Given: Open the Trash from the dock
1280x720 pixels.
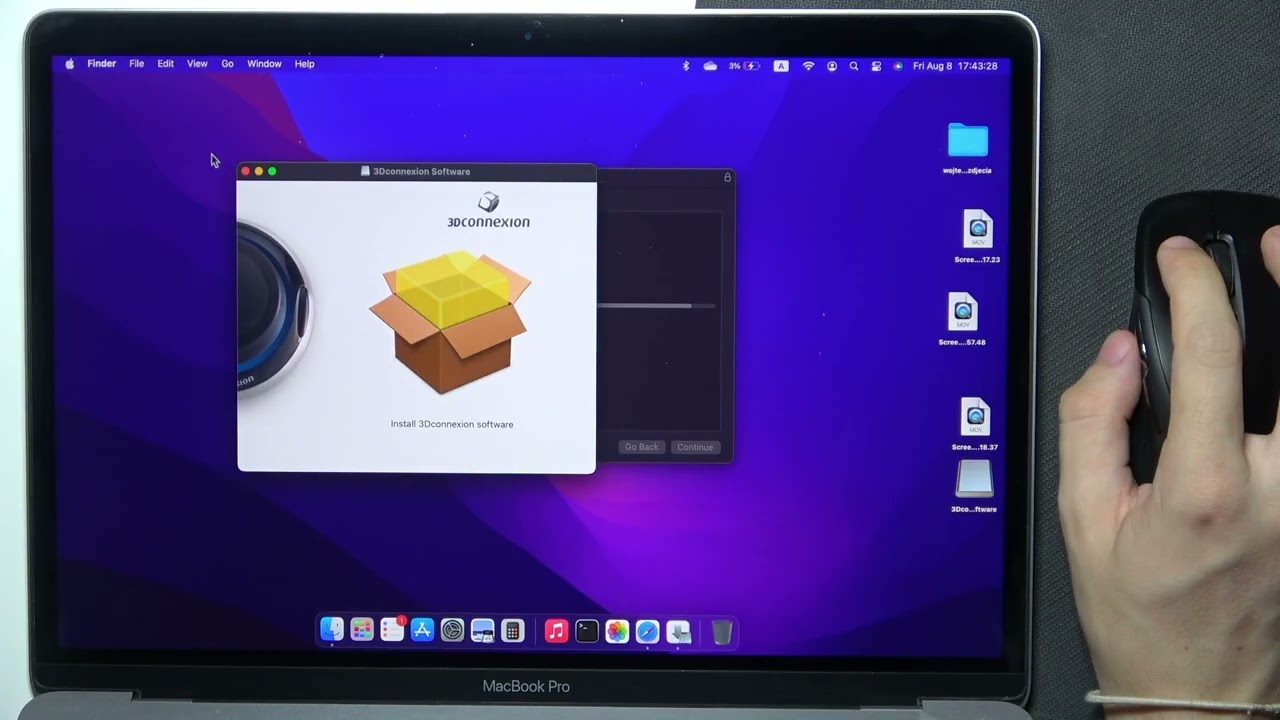Looking at the screenshot, I should point(722,630).
